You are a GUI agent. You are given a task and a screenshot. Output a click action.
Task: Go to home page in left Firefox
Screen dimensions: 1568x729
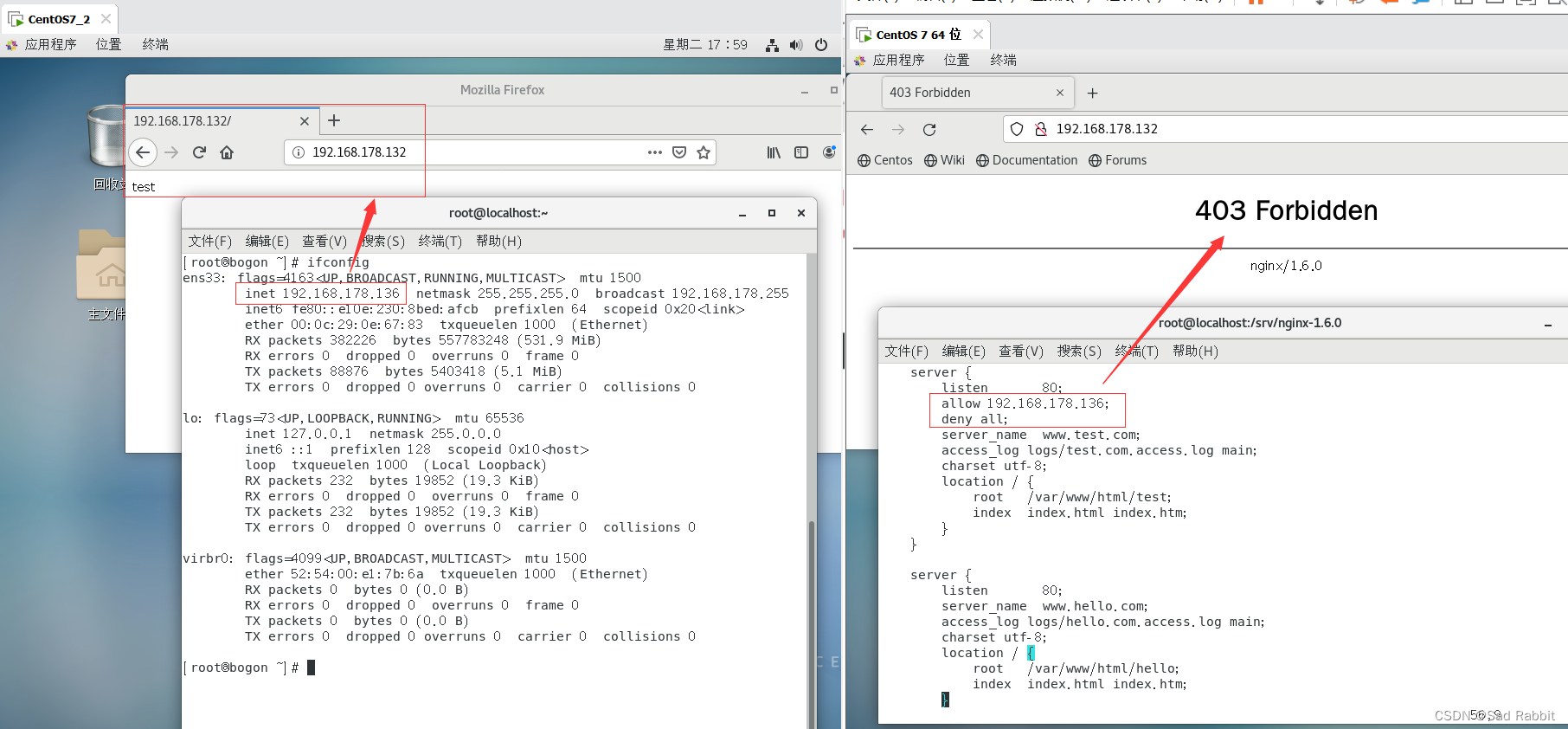(x=227, y=152)
